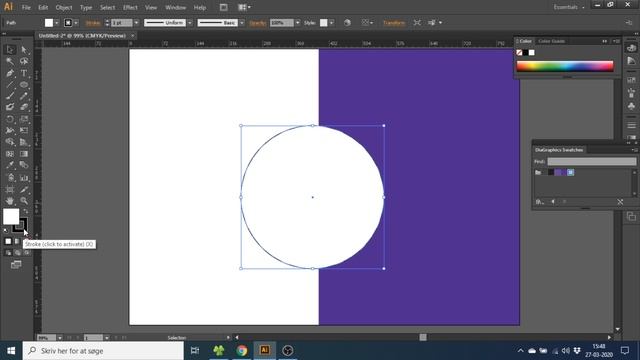Apply solid Color mode below fill box

[x=8, y=242]
